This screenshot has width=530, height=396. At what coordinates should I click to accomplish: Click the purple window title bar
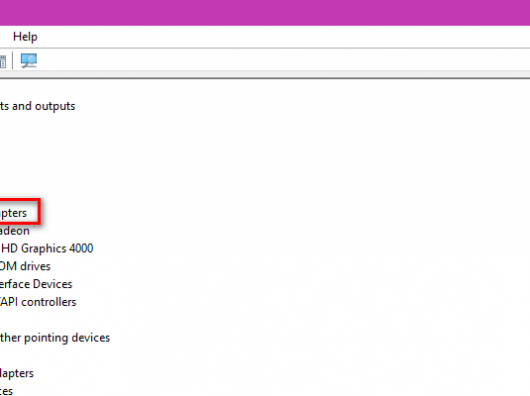[x=265, y=13]
